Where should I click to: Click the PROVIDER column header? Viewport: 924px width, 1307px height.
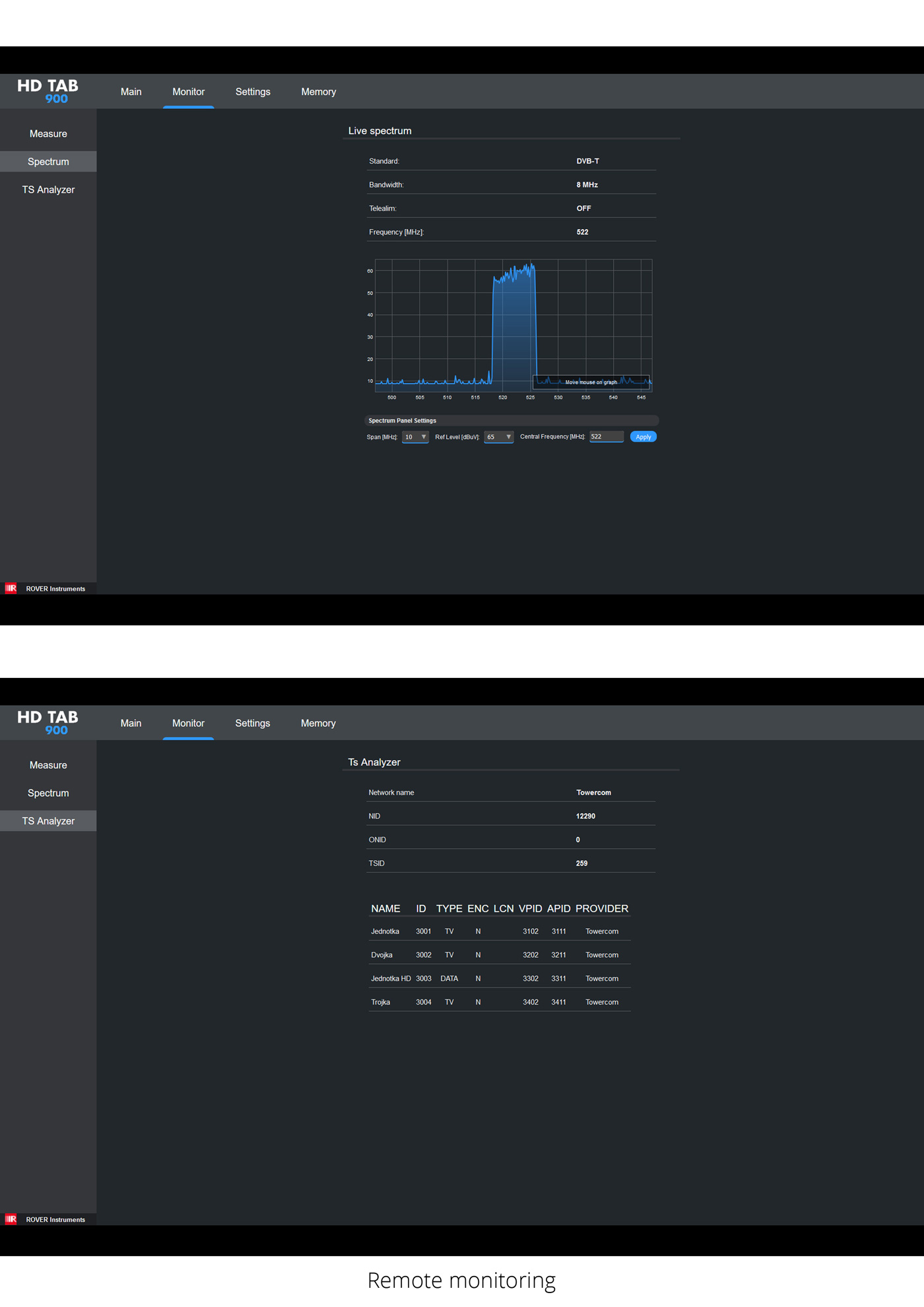coord(601,908)
